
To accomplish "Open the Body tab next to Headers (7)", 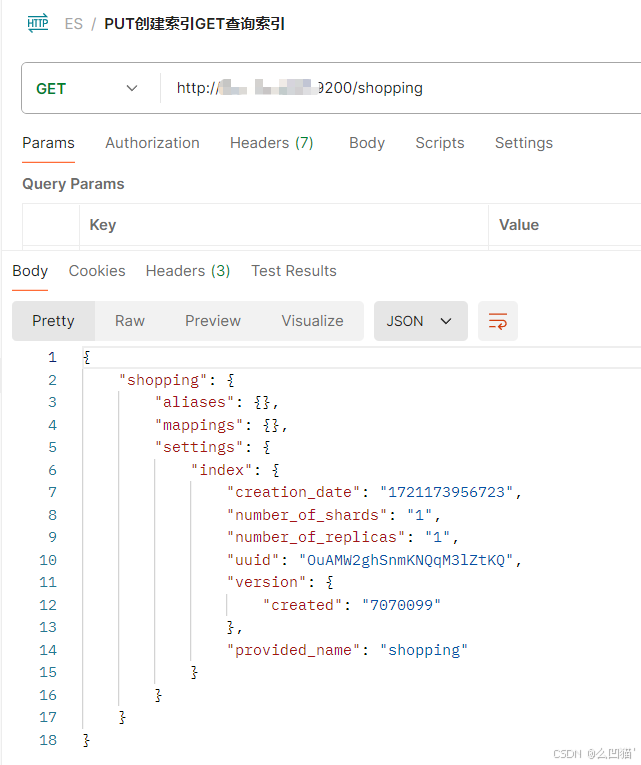I will (x=367, y=143).
